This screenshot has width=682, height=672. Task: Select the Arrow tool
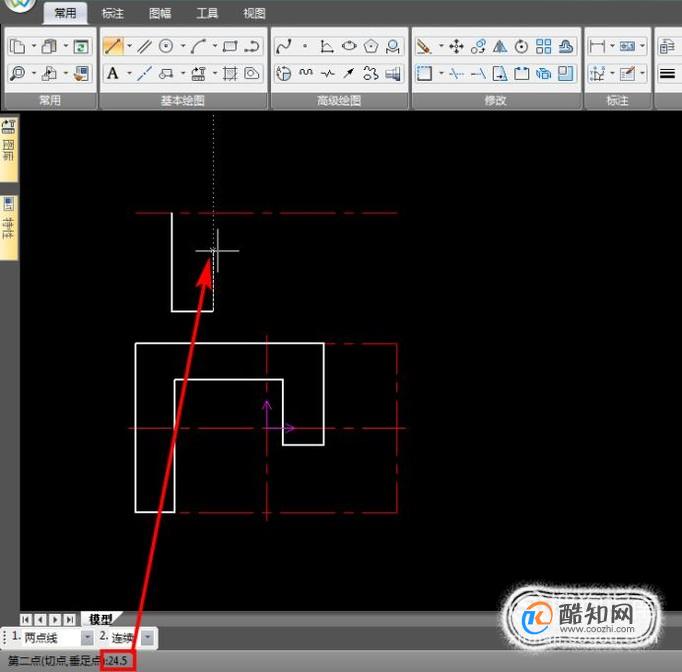click(x=348, y=73)
